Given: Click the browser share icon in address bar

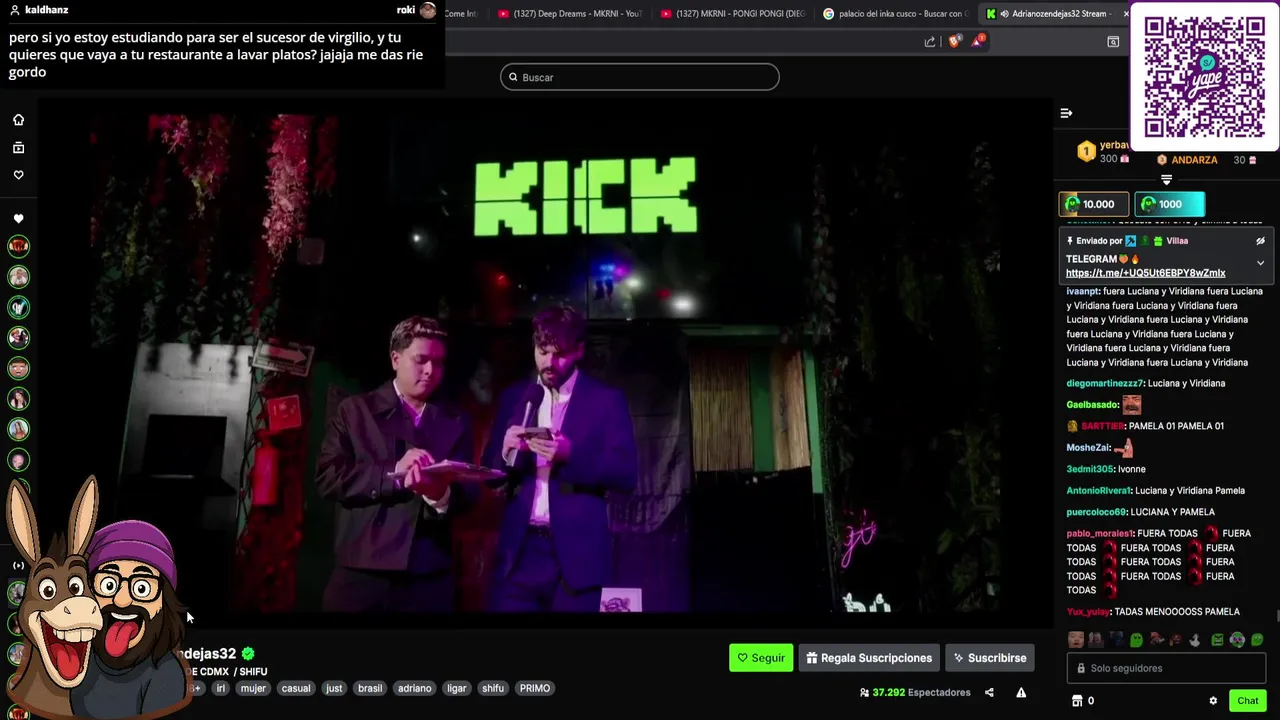Looking at the screenshot, I should click(930, 42).
